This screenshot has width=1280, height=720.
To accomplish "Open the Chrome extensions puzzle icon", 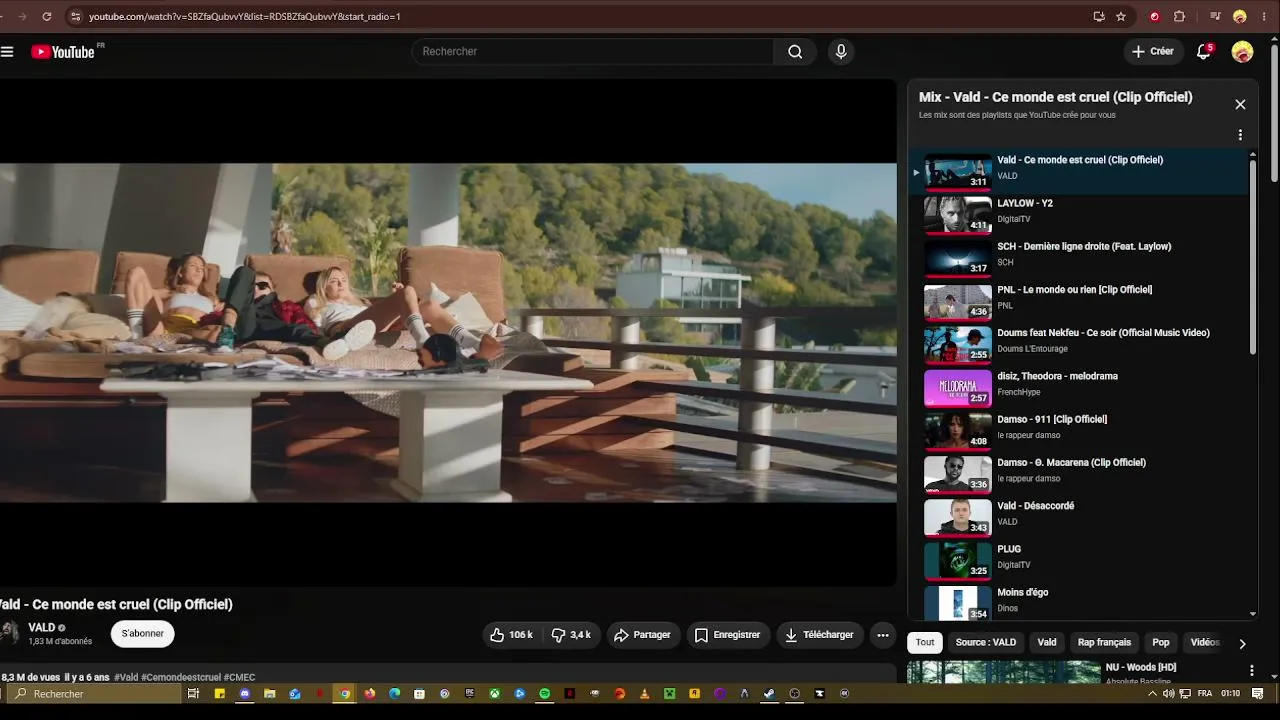I will pos(1179,17).
